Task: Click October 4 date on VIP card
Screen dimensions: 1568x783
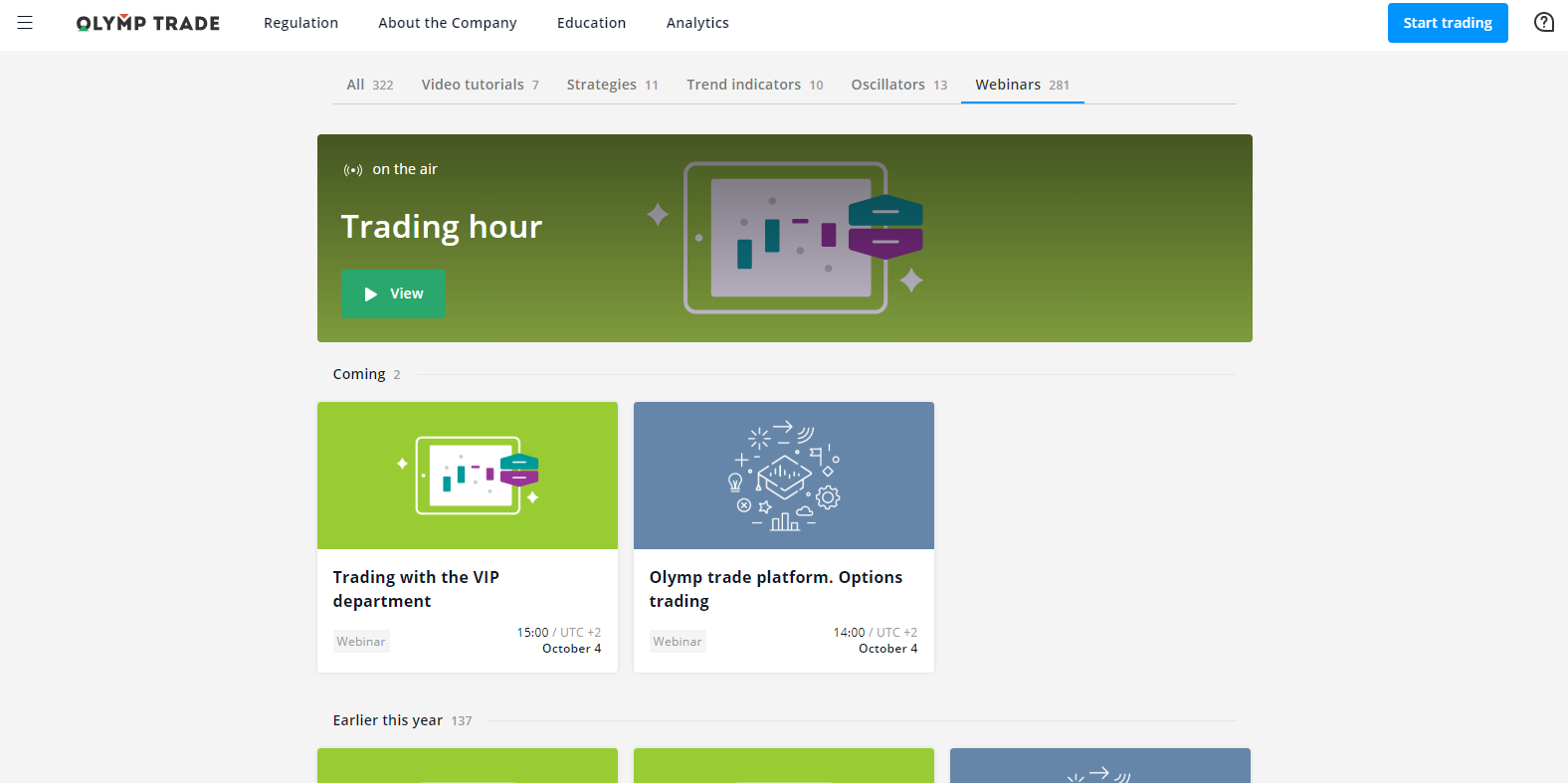Action: 572,649
